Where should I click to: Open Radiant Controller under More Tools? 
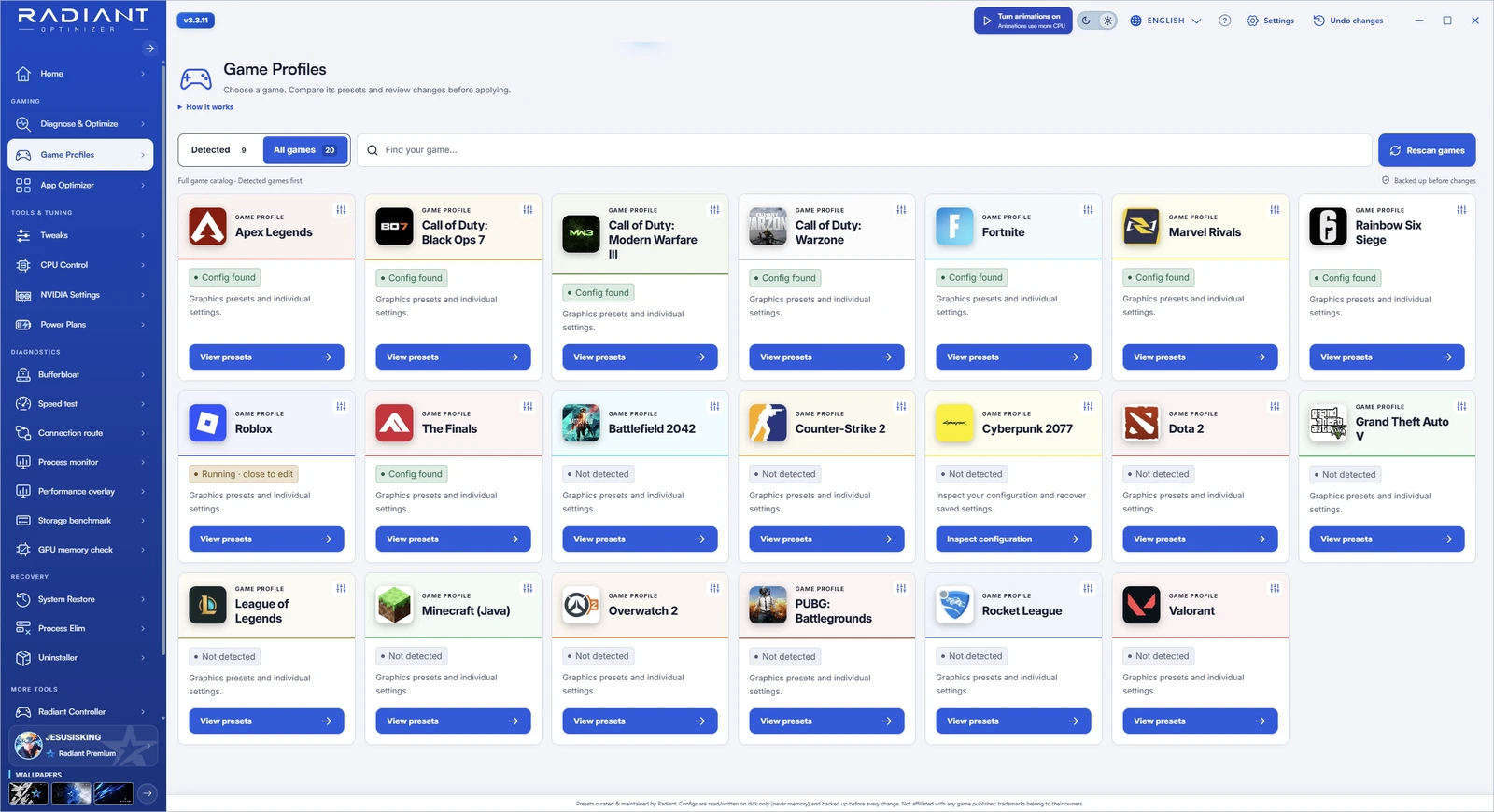tap(80, 712)
